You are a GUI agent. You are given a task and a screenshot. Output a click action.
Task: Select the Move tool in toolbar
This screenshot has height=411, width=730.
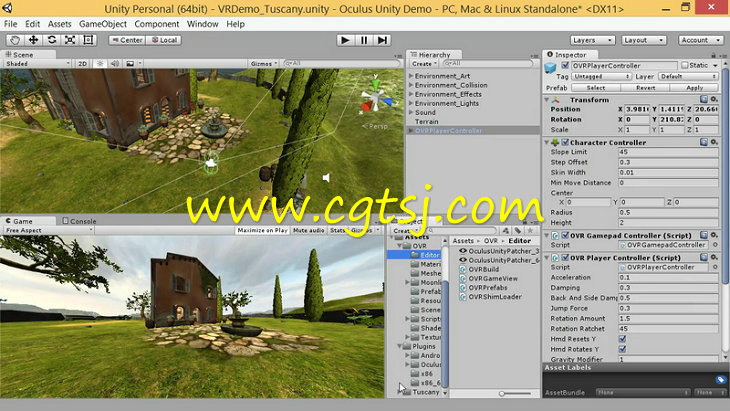(33, 40)
